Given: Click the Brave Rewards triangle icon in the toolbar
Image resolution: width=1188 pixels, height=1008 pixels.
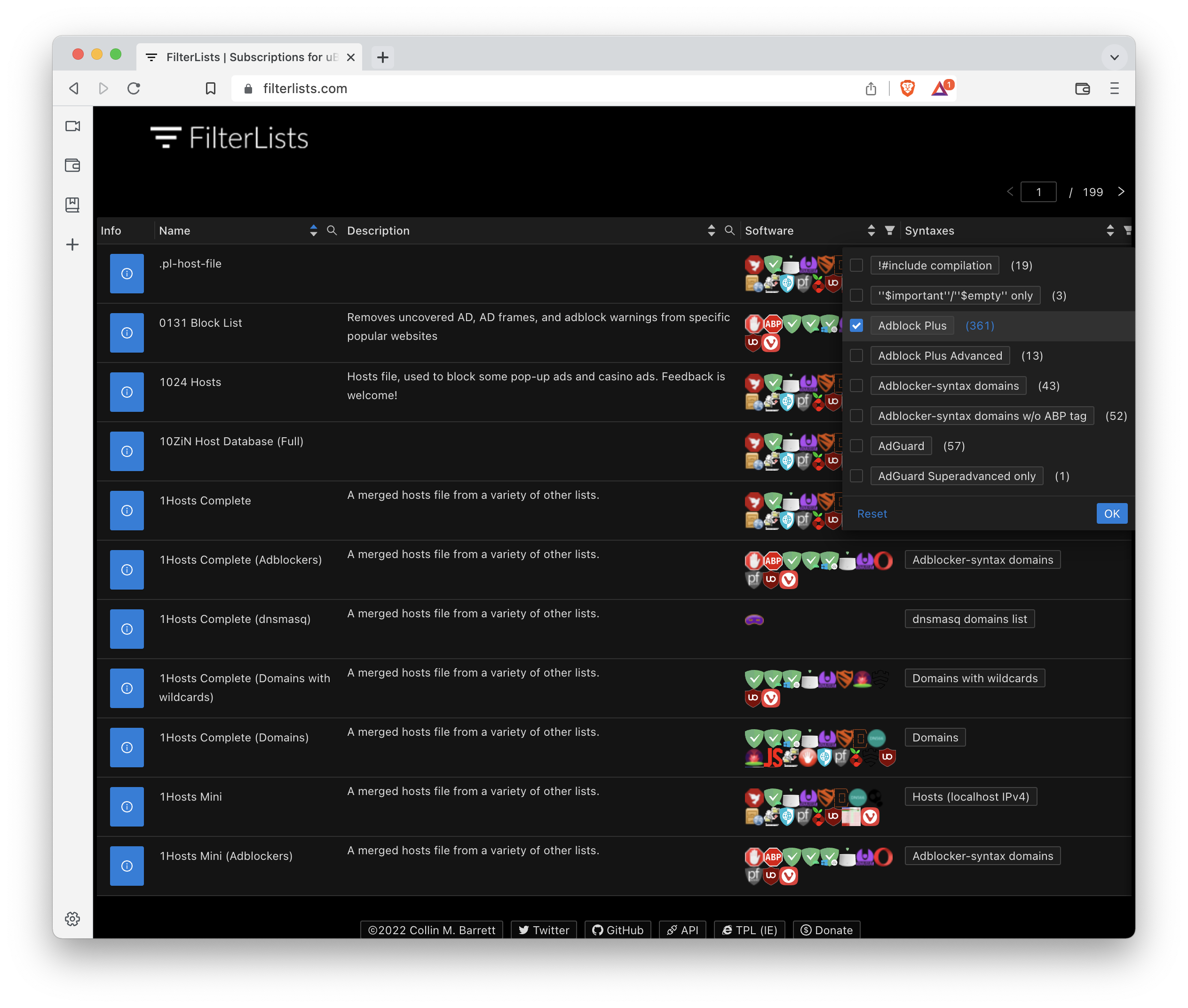Looking at the screenshot, I should point(939,88).
